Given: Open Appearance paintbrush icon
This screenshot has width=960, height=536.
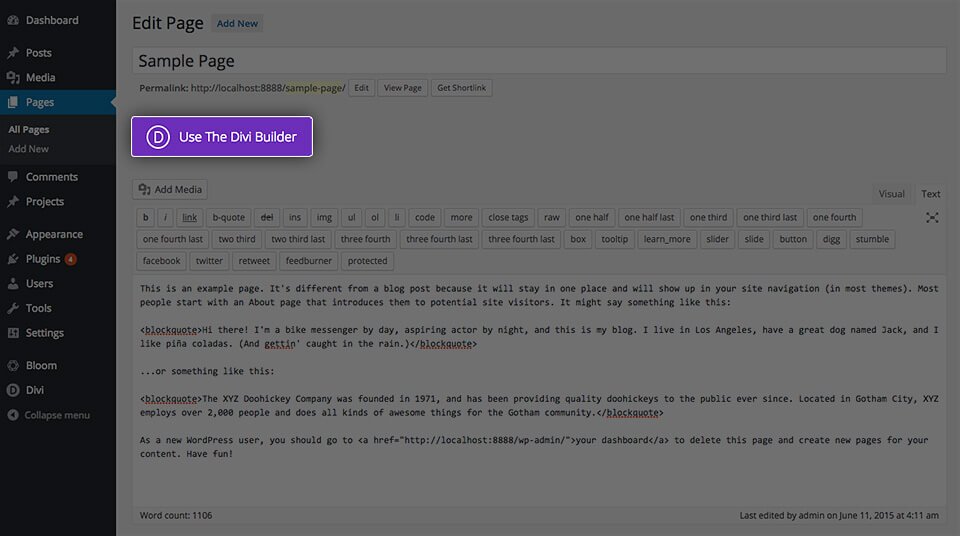Looking at the screenshot, I should tap(13, 234).
